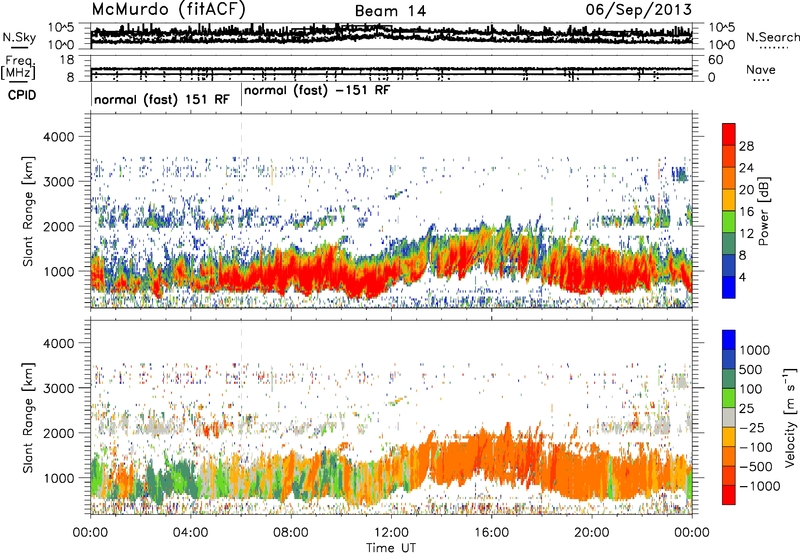Click the "2000" tick in the power panel

[59, 226]
